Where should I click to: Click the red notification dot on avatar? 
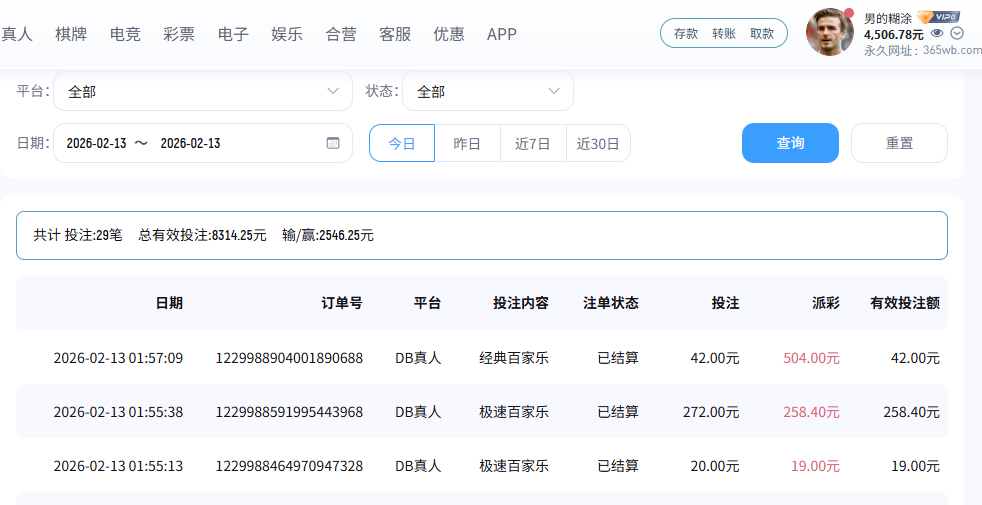(849, 13)
